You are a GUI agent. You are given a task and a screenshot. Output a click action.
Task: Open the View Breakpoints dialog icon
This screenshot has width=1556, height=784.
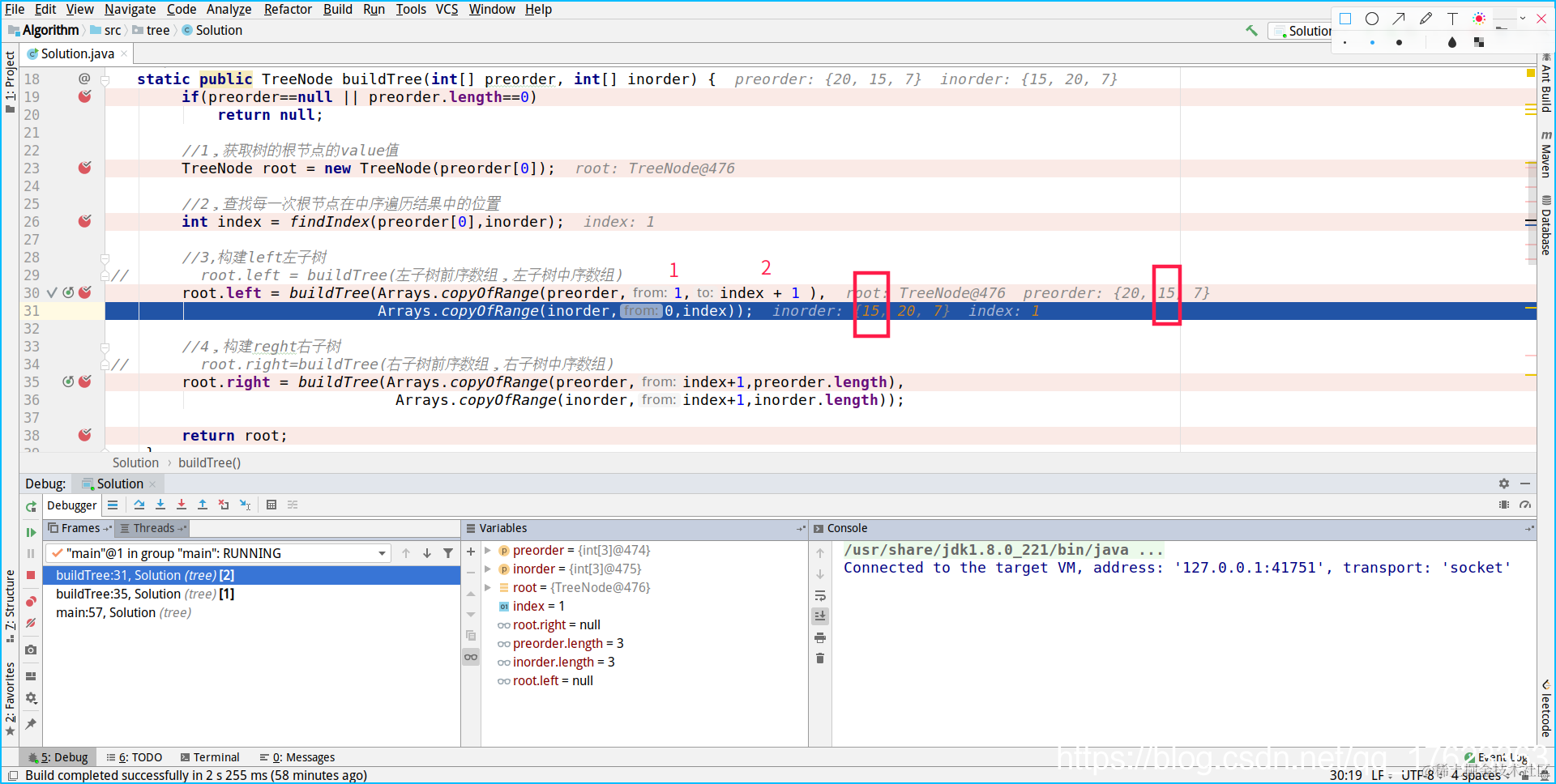[x=31, y=601]
